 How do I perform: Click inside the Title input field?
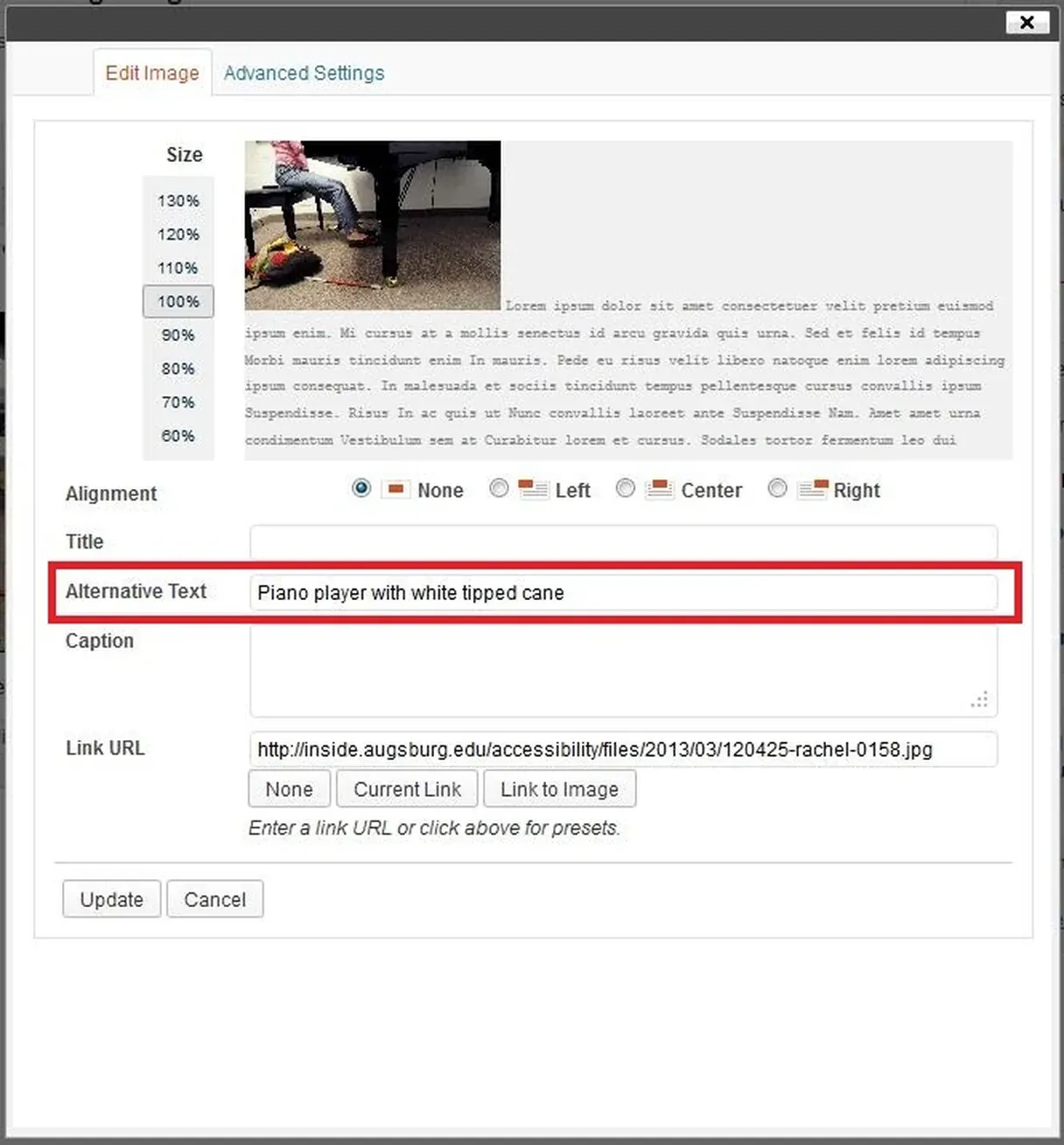[x=623, y=542]
